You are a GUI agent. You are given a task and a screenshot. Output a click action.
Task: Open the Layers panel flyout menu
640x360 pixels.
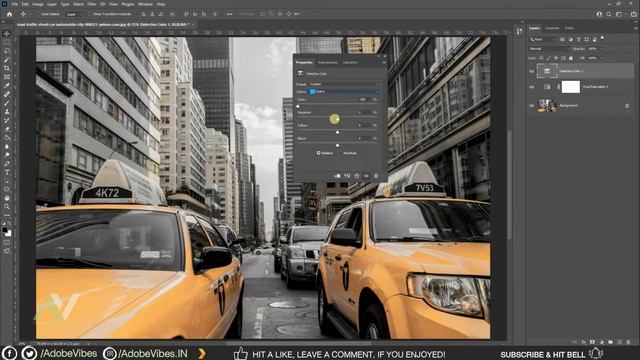point(636,28)
